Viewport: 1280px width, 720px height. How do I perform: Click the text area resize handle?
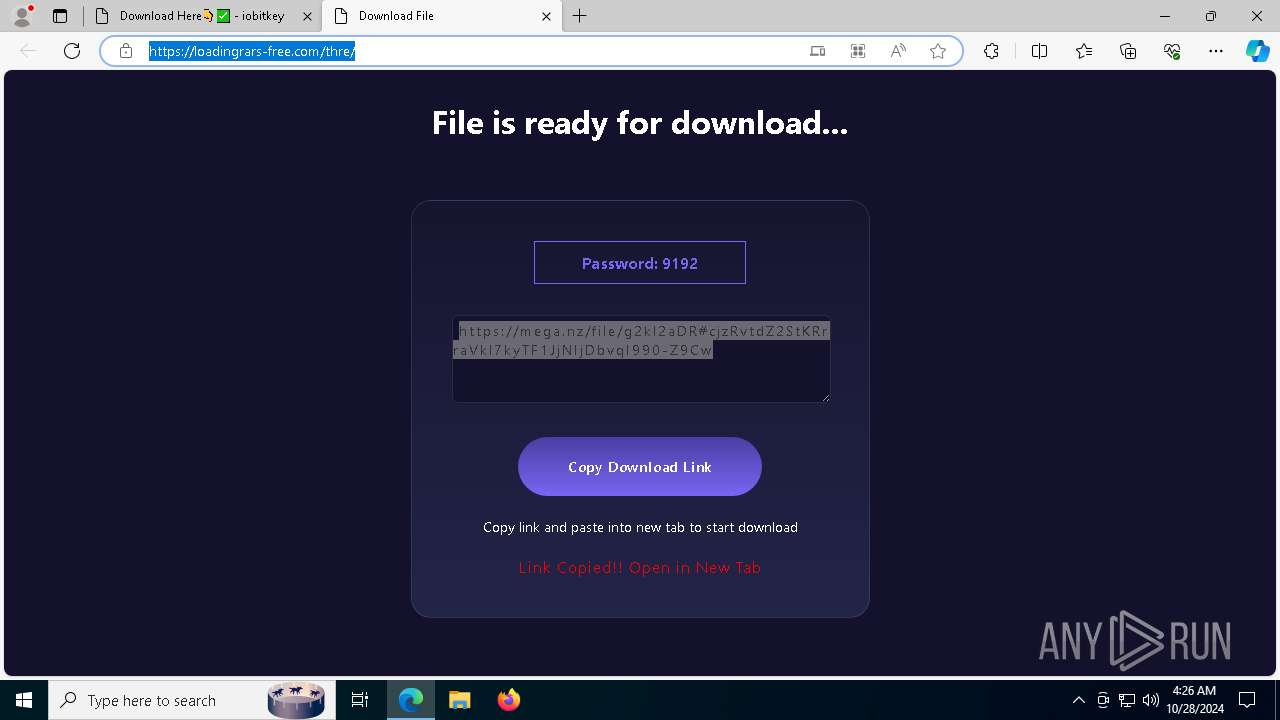click(x=825, y=397)
